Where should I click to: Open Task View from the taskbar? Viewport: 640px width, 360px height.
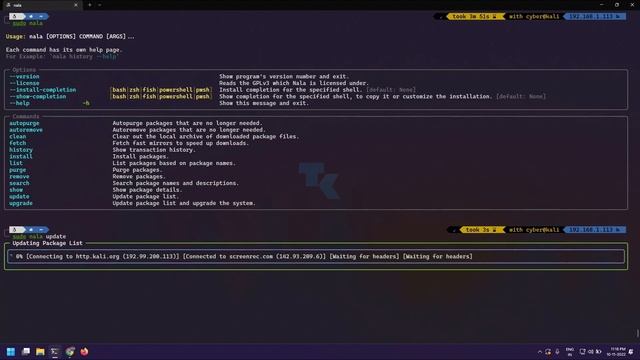(26, 351)
